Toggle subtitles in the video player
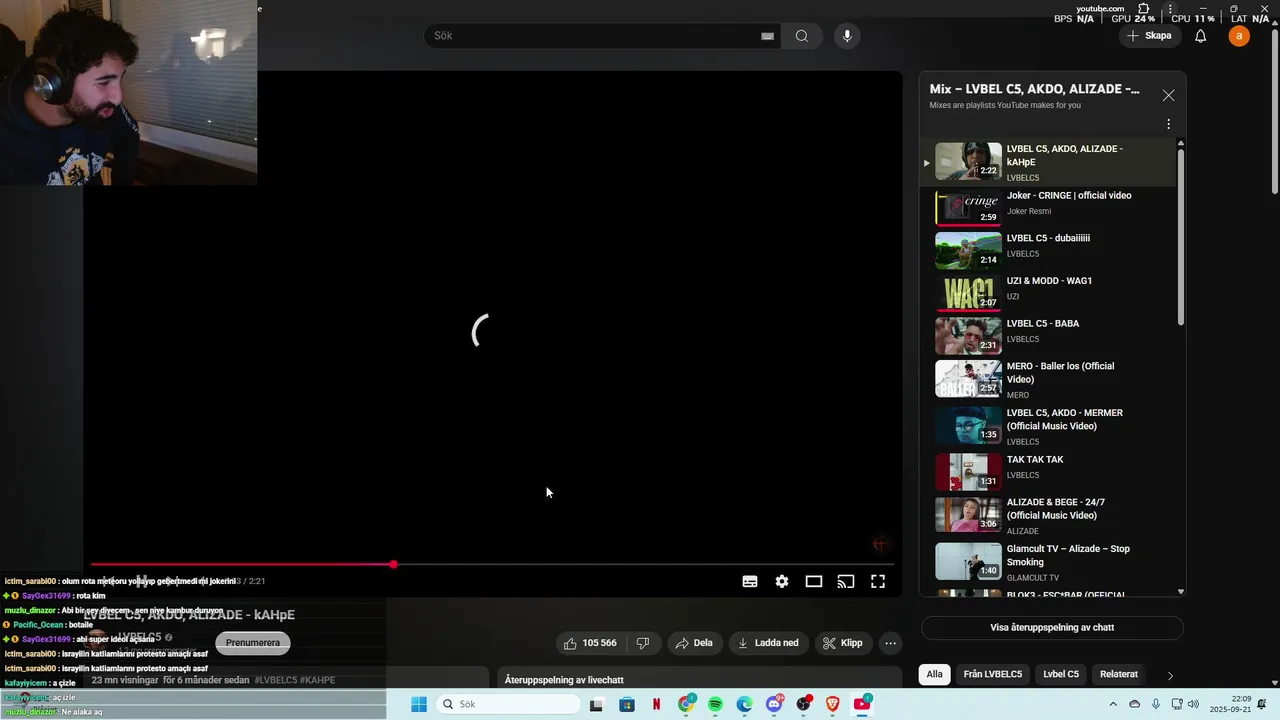Image resolution: width=1280 pixels, height=720 pixels. [750, 581]
